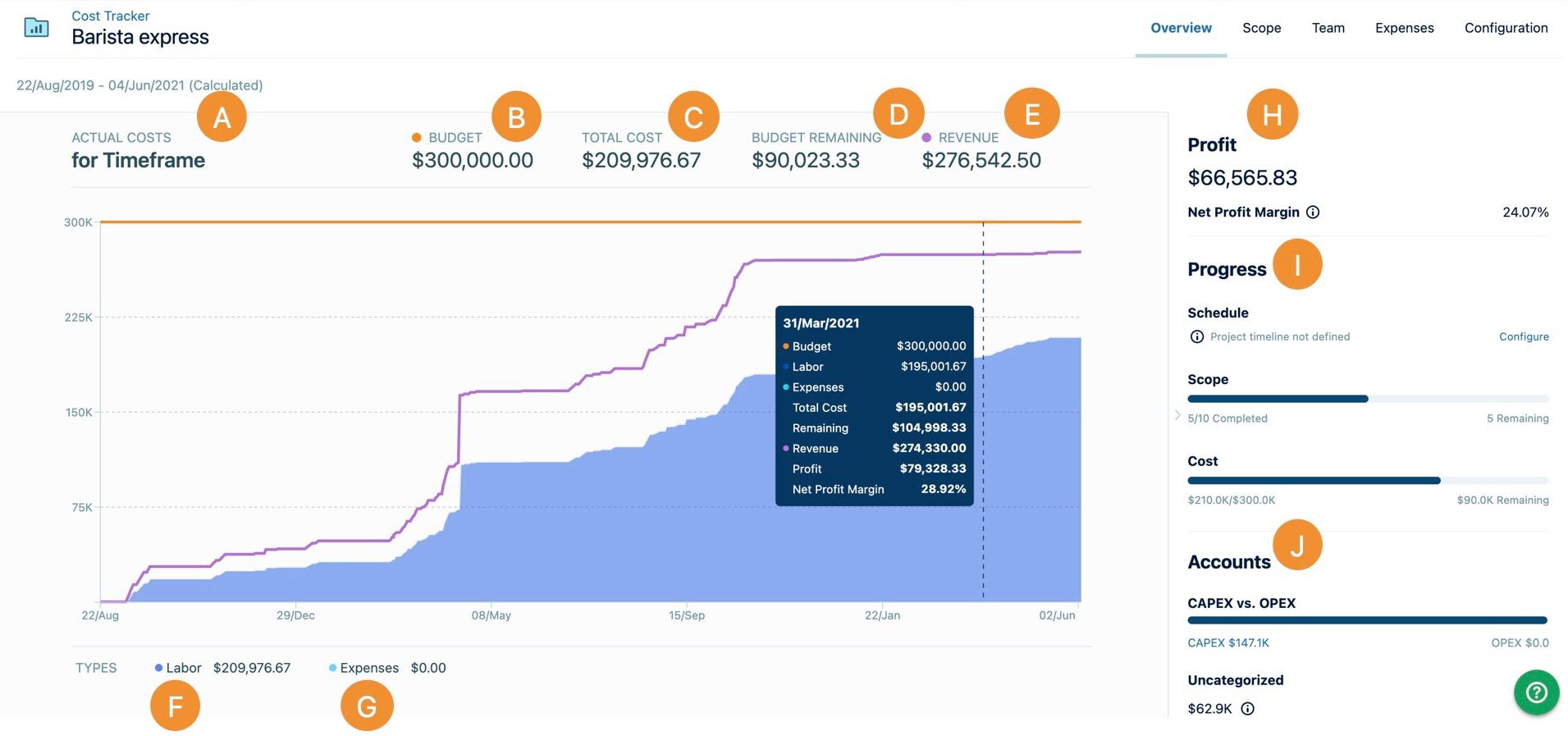This screenshot has height=736, width=1568.
Task: Click the orange Budget legend dot
Action: pos(416,137)
